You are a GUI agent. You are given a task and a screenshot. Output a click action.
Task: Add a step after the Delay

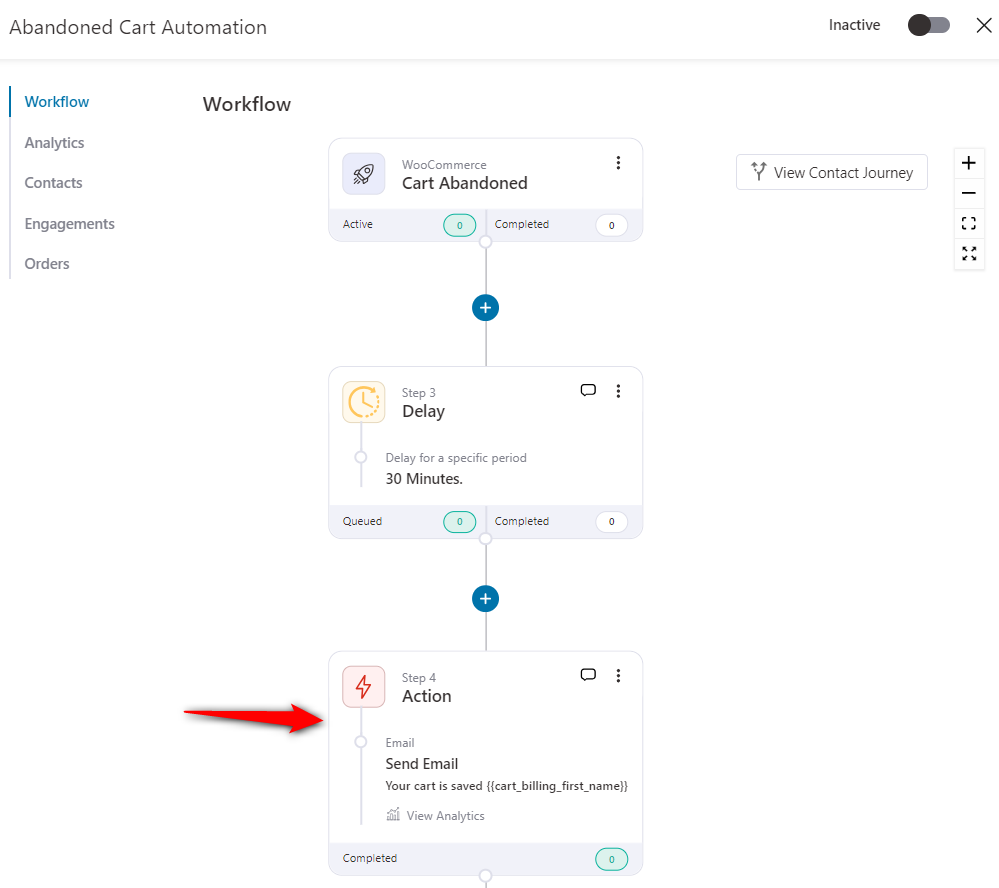click(x=485, y=599)
